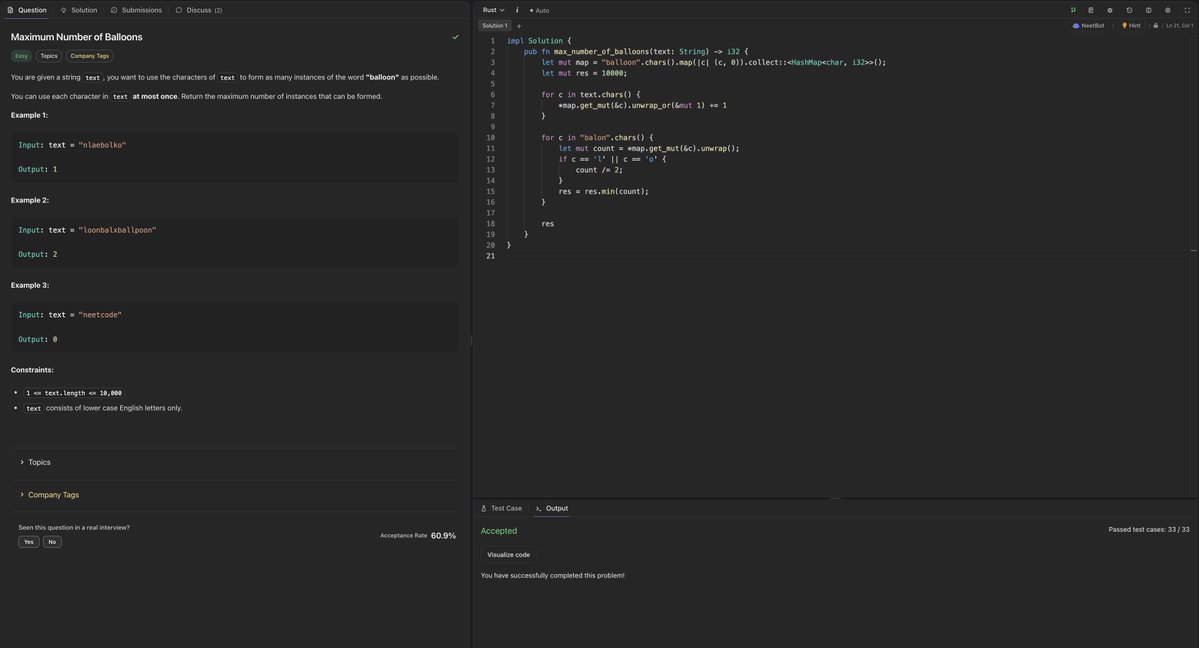Click the Easy difficulty badge
The image size is (1199, 648).
(21, 56)
